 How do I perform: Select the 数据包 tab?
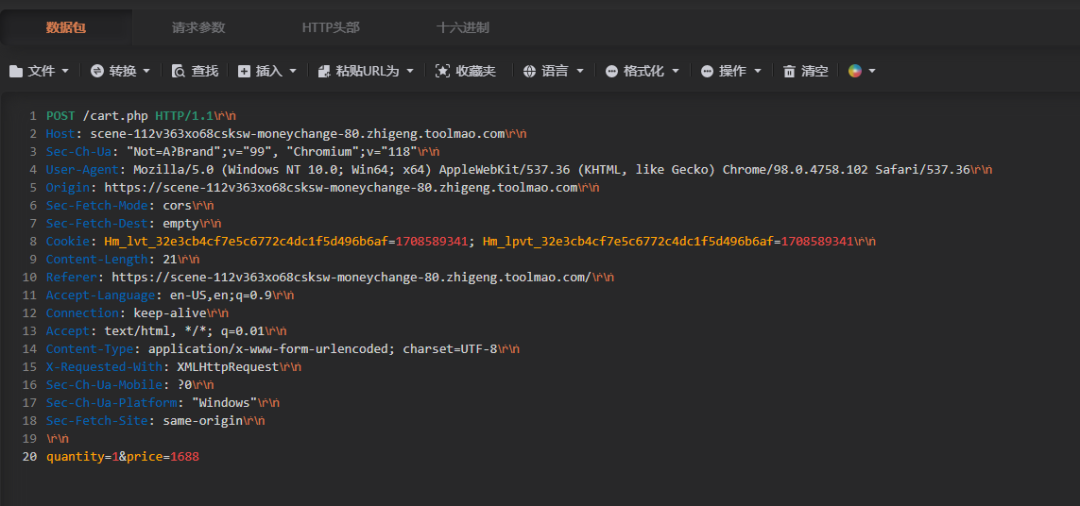pyautogui.click(x=66, y=28)
